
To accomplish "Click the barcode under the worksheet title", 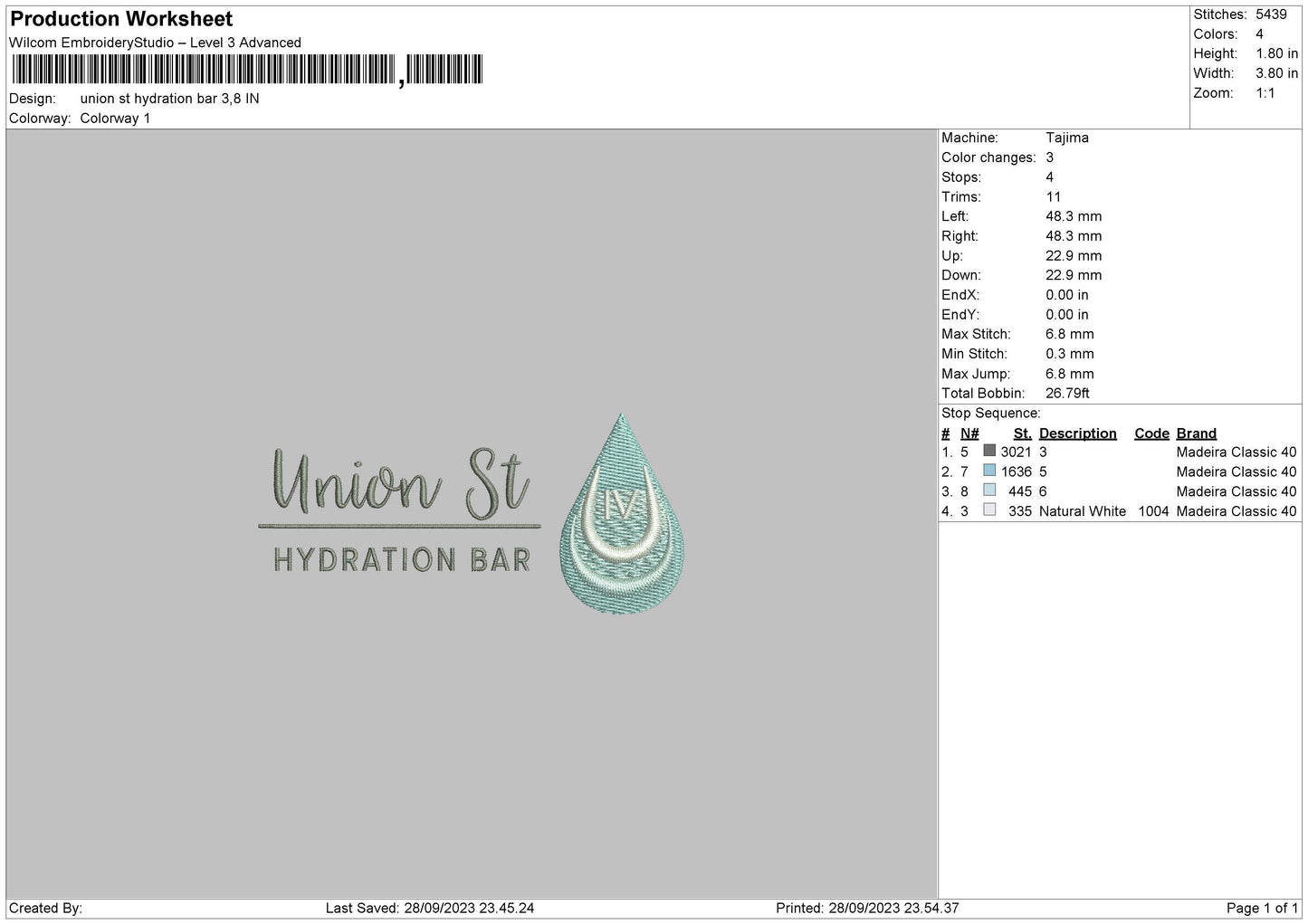I will point(247,70).
